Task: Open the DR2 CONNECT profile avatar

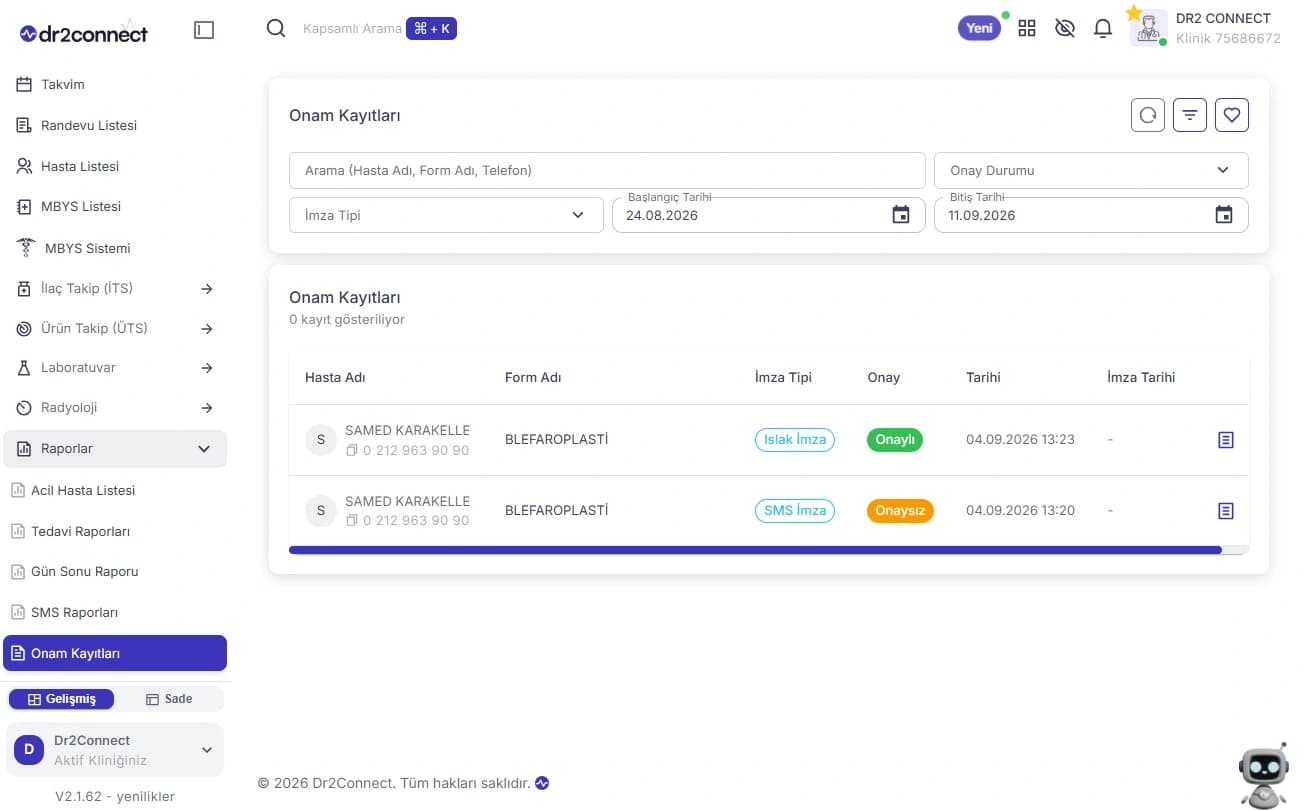Action: [1149, 28]
